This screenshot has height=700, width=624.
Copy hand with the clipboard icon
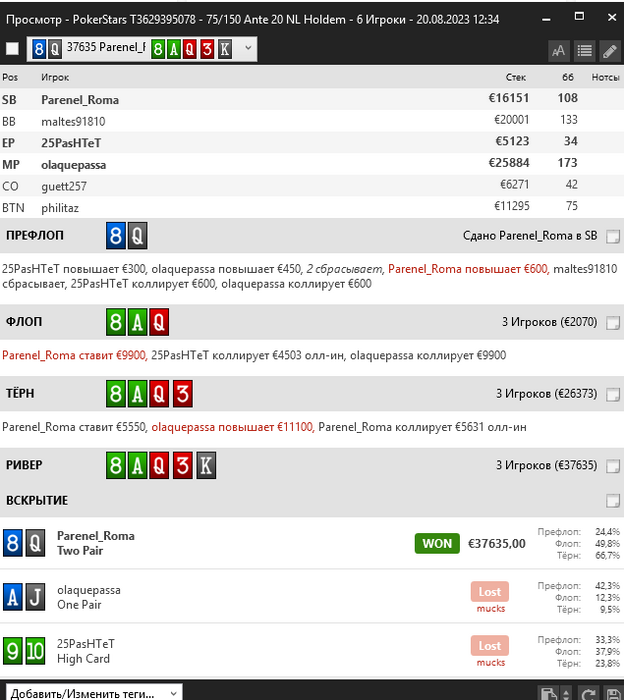549,694
